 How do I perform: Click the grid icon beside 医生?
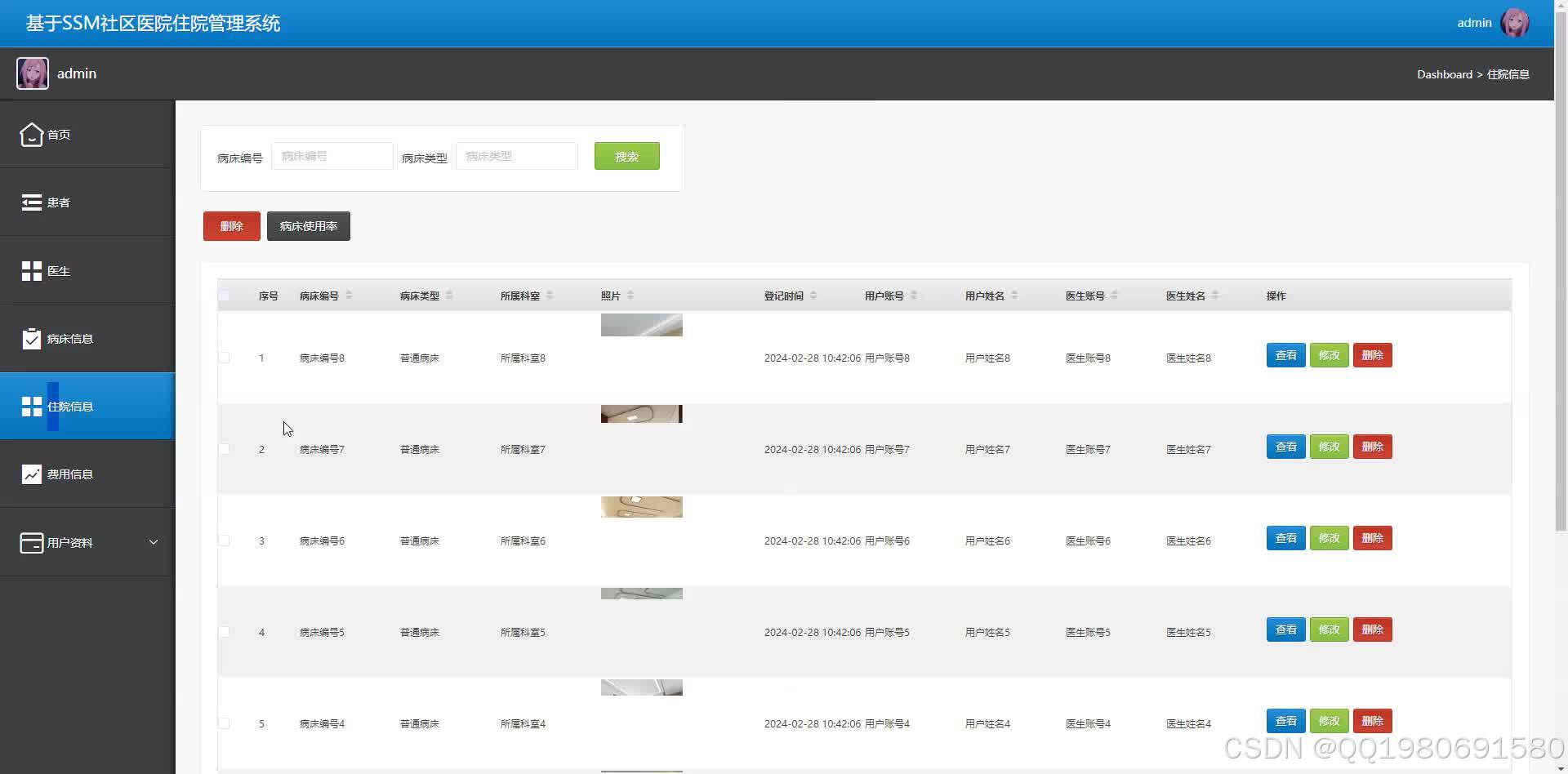click(x=31, y=271)
